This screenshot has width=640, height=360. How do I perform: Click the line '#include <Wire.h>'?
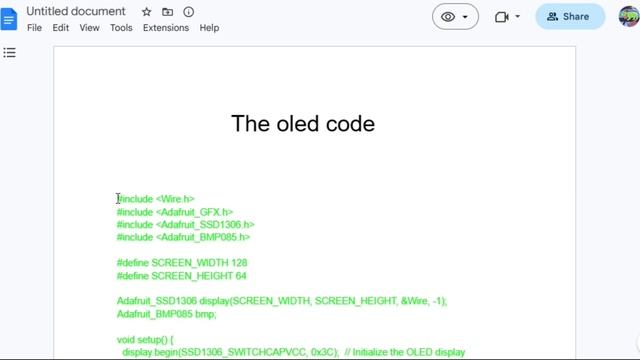156,199
